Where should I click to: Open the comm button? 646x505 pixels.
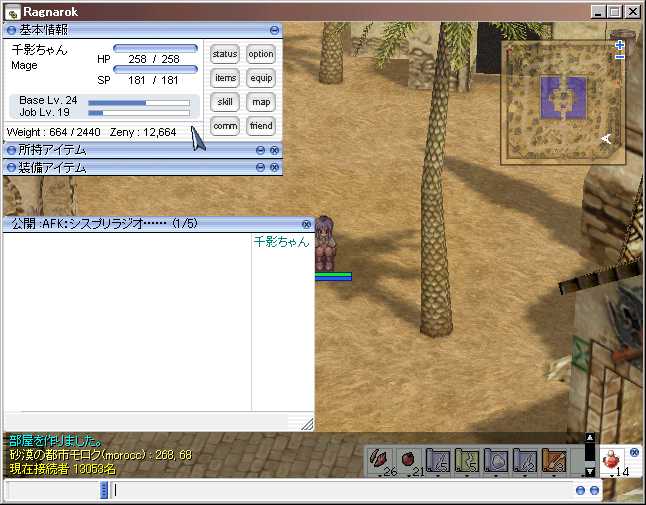point(225,126)
